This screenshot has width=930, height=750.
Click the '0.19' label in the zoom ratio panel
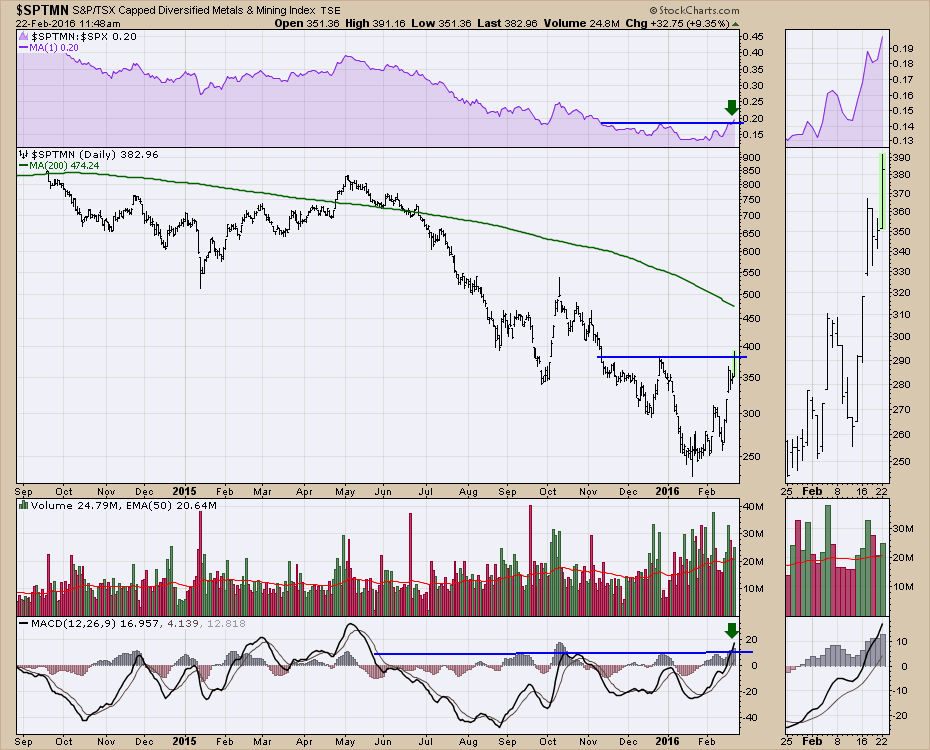[903, 49]
